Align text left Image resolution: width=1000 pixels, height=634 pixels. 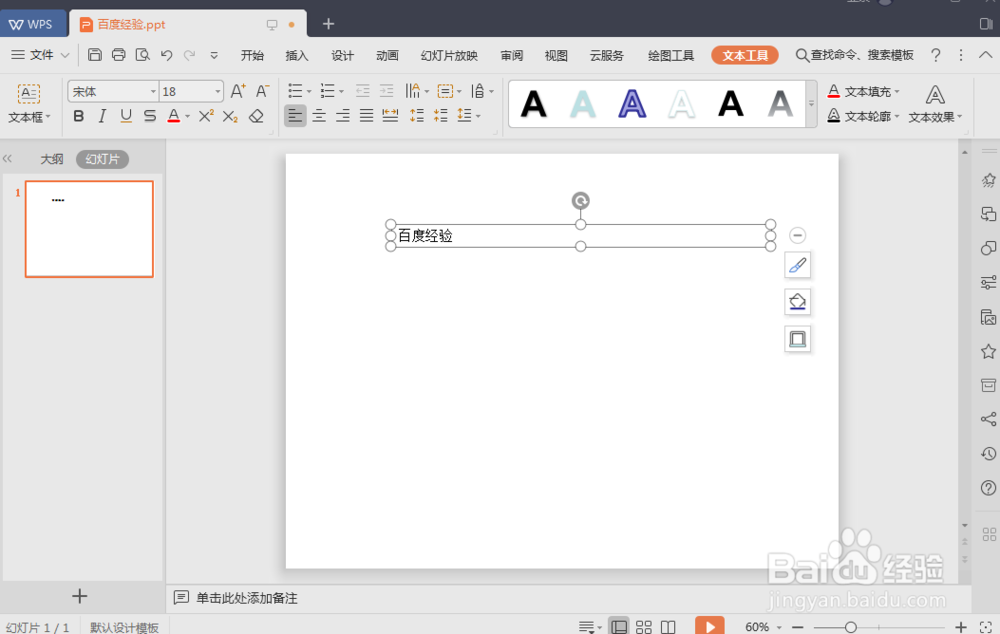[295, 115]
